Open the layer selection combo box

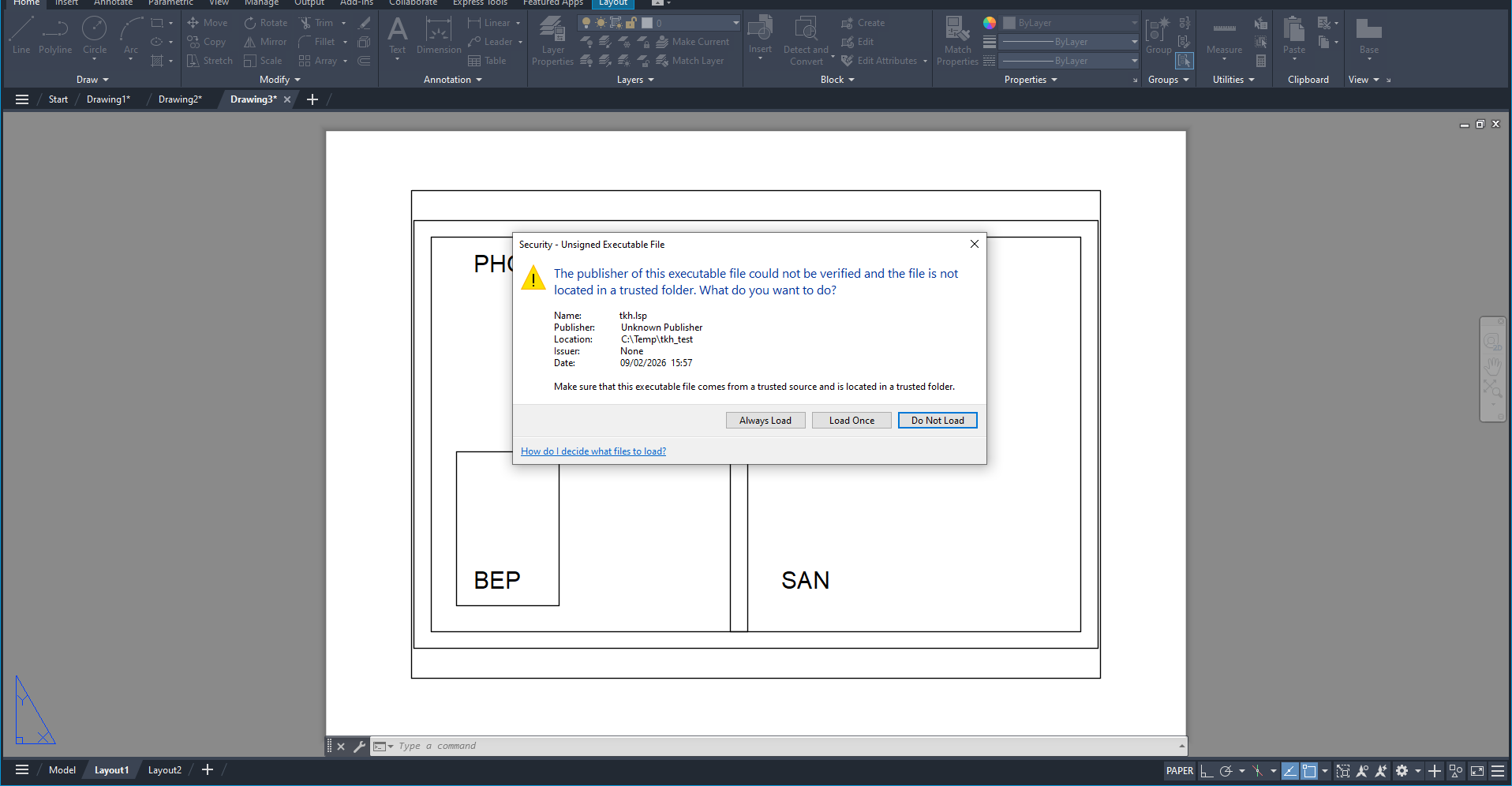point(660,23)
